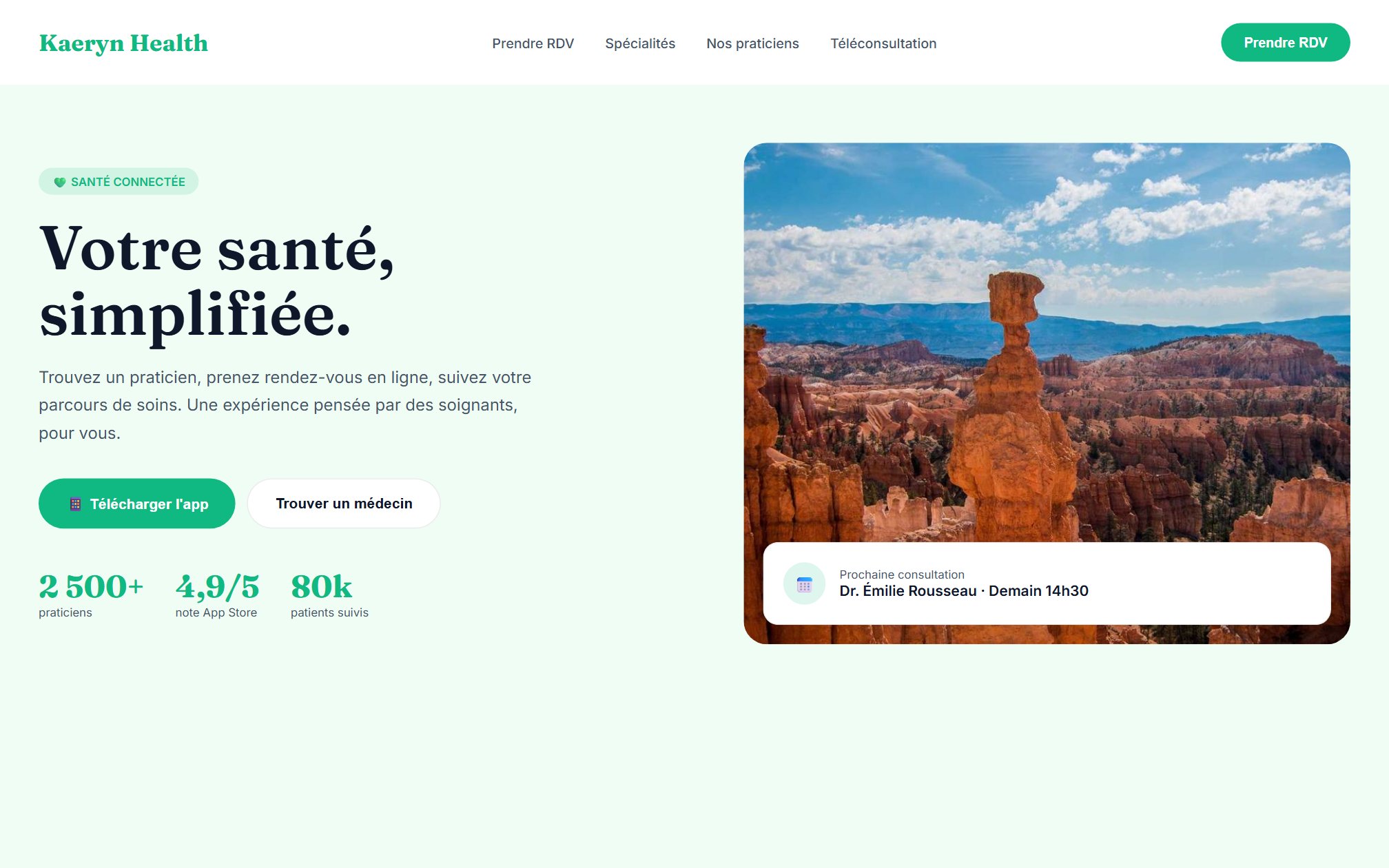
Task: Click the Kaeryn Health logo
Action: coord(123,43)
